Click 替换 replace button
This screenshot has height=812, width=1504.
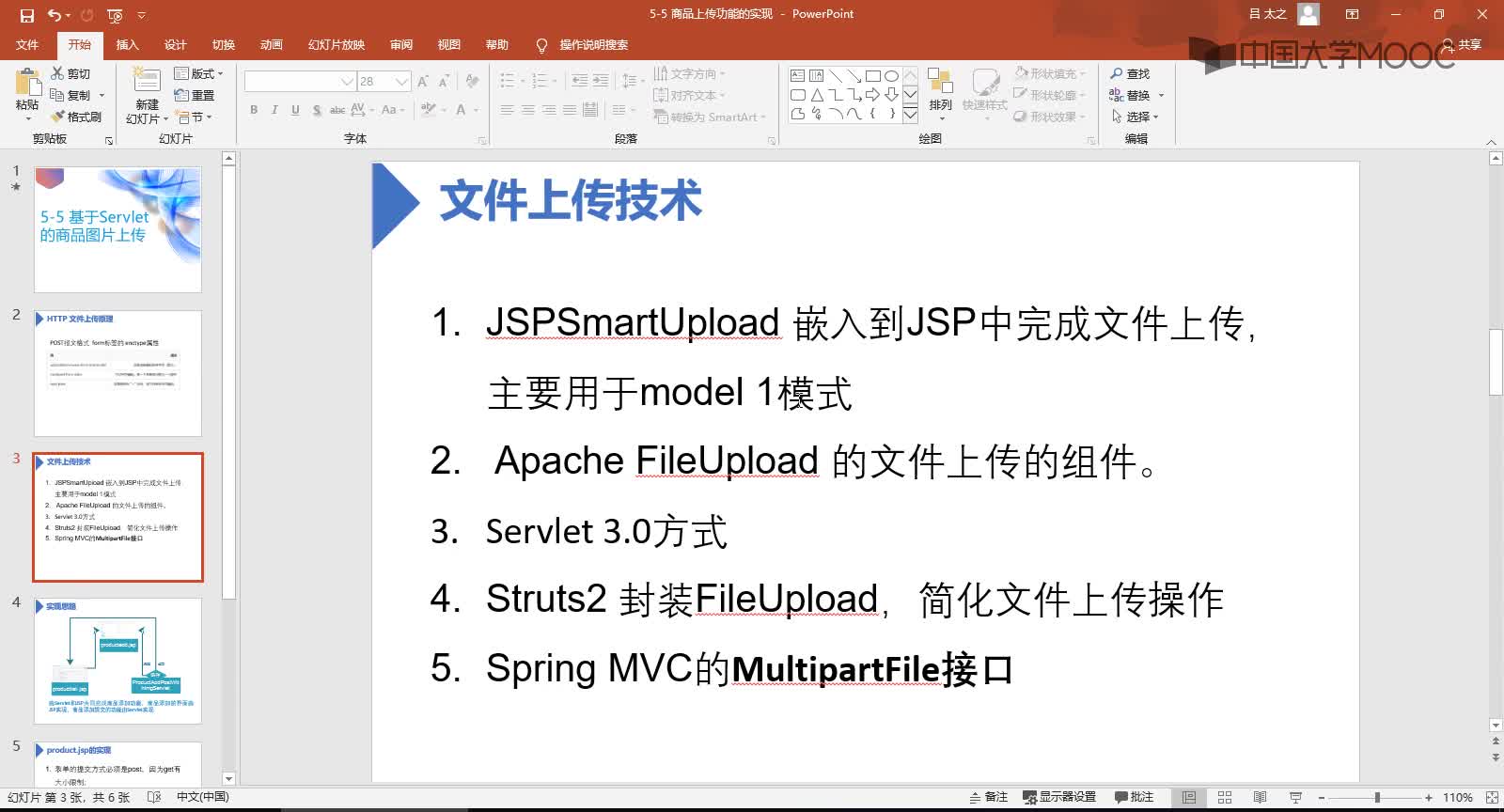[x=1131, y=95]
